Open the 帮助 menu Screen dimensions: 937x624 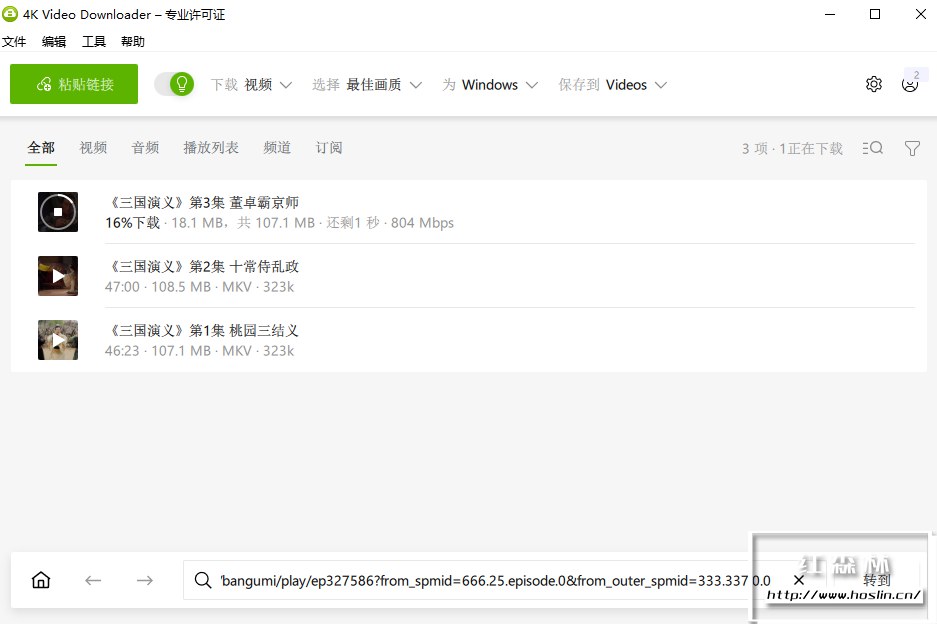pos(133,41)
